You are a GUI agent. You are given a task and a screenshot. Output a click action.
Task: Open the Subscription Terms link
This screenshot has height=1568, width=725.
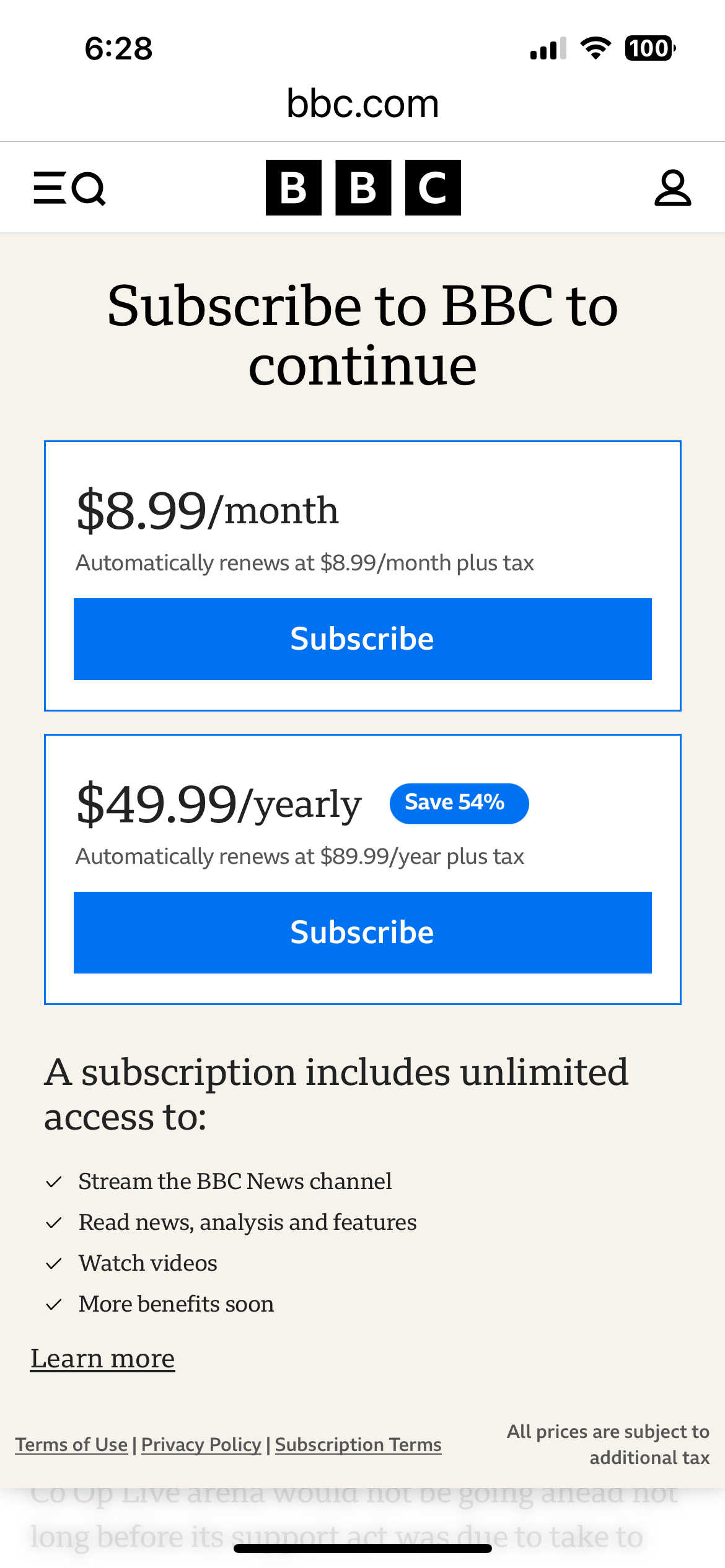[x=358, y=1445]
